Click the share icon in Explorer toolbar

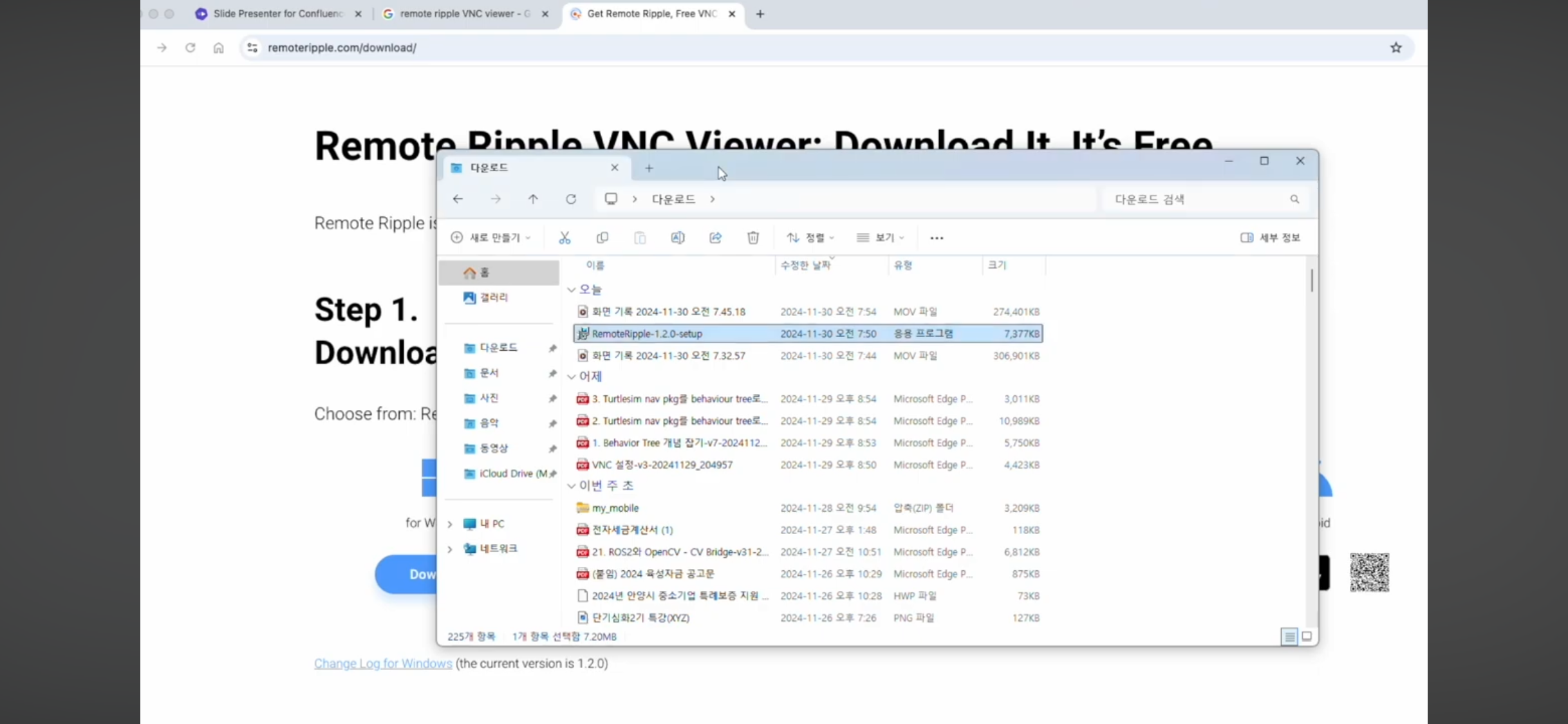(x=715, y=238)
